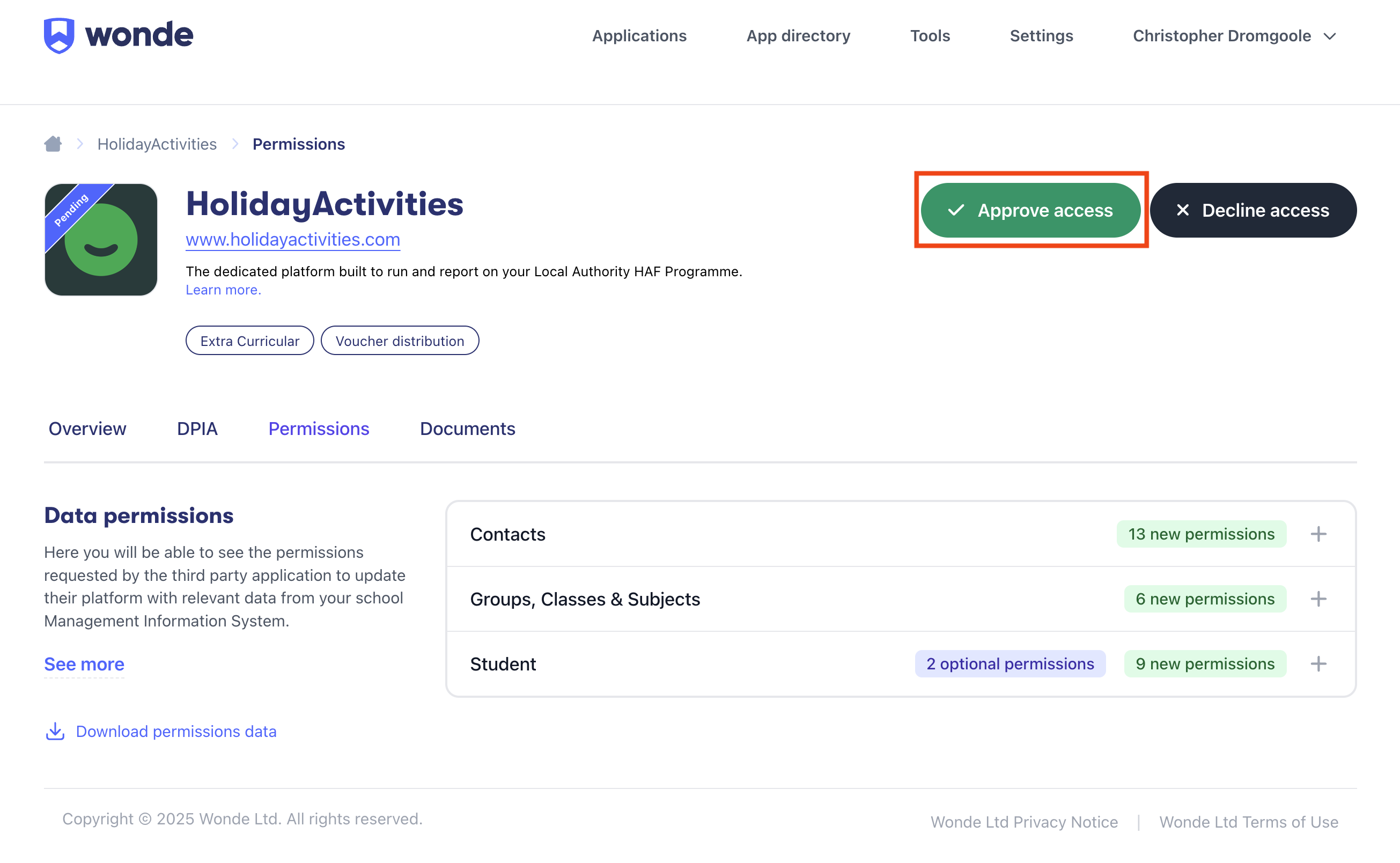Screen dimensions: 1400x863
Task: Visit www.holidayactivities.com link
Action: [293, 239]
